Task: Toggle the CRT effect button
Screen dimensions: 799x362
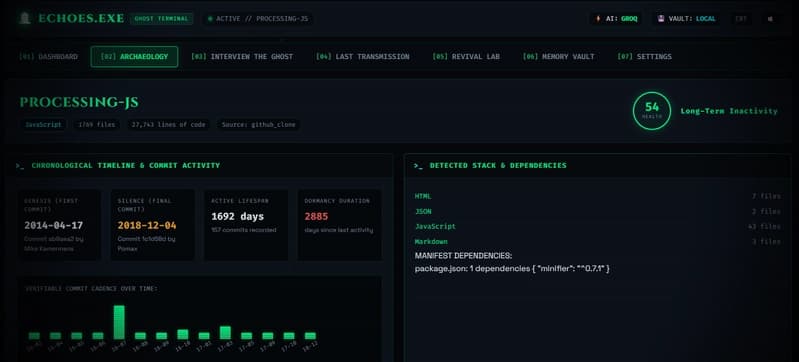Action: (740, 19)
